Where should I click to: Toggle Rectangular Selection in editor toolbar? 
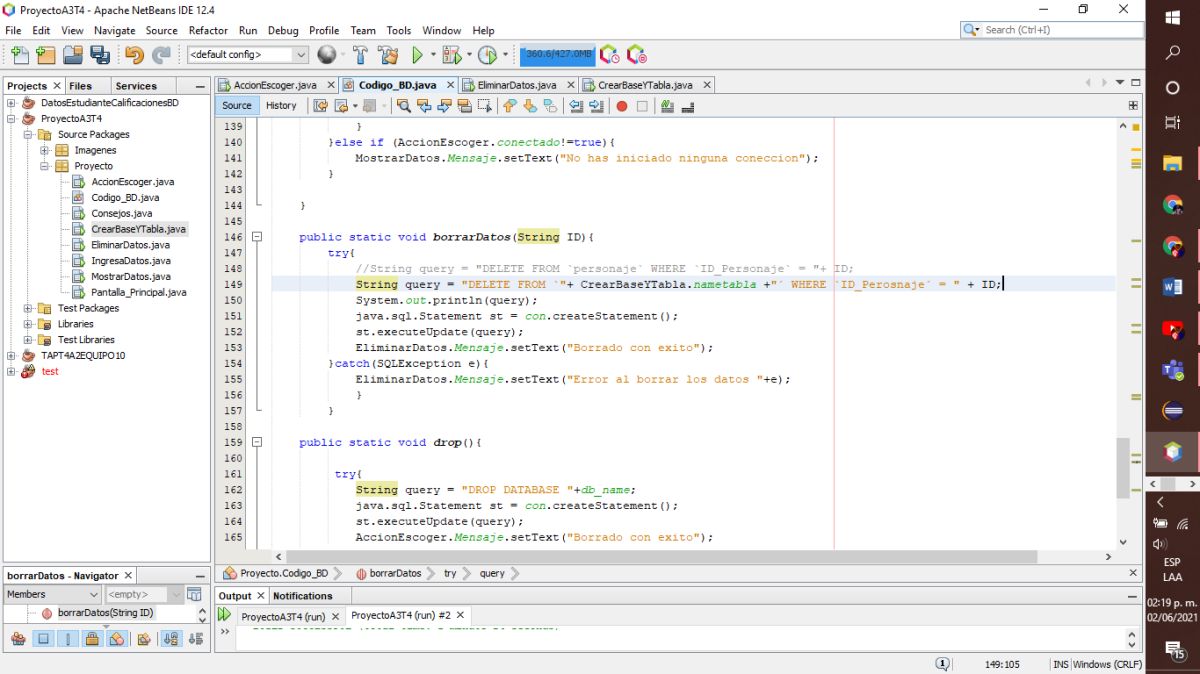484,105
